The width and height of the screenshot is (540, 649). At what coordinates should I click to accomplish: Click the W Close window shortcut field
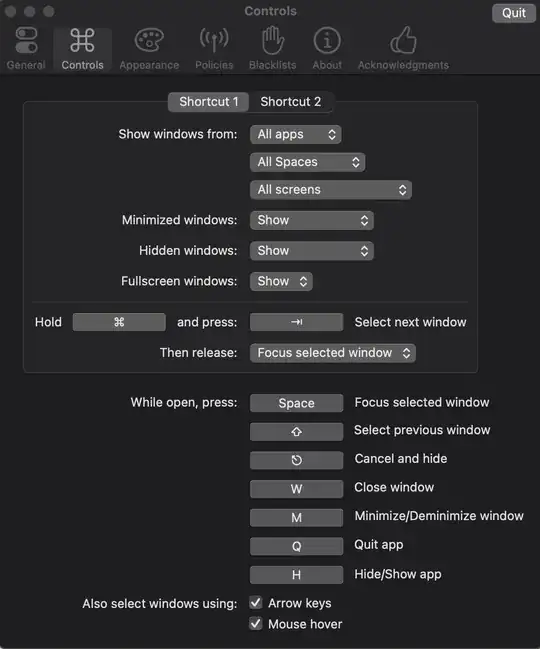coord(296,489)
